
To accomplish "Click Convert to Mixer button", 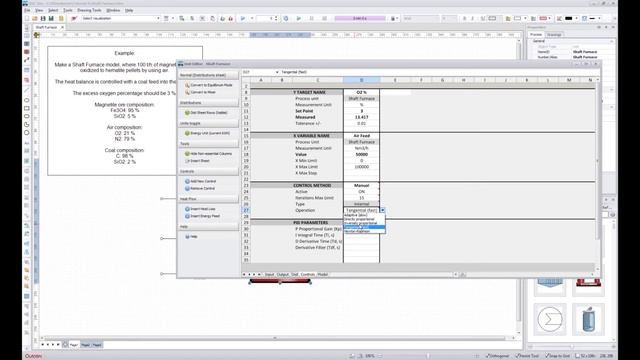I will [x=200, y=92].
